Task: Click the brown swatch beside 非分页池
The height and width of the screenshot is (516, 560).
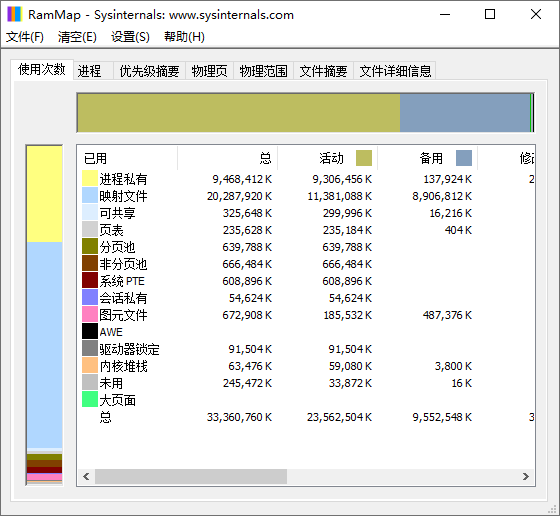Action: 90,264
